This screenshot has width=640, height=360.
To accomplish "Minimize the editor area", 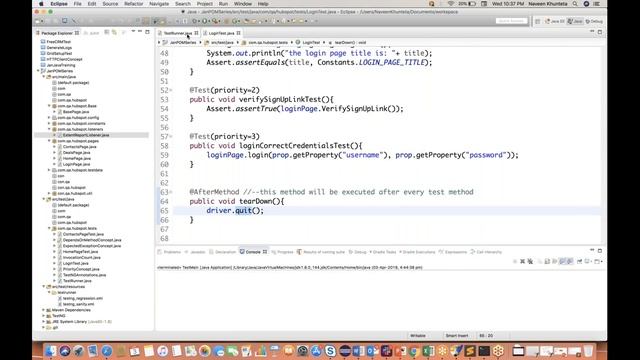I will click(x=592, y=32).
